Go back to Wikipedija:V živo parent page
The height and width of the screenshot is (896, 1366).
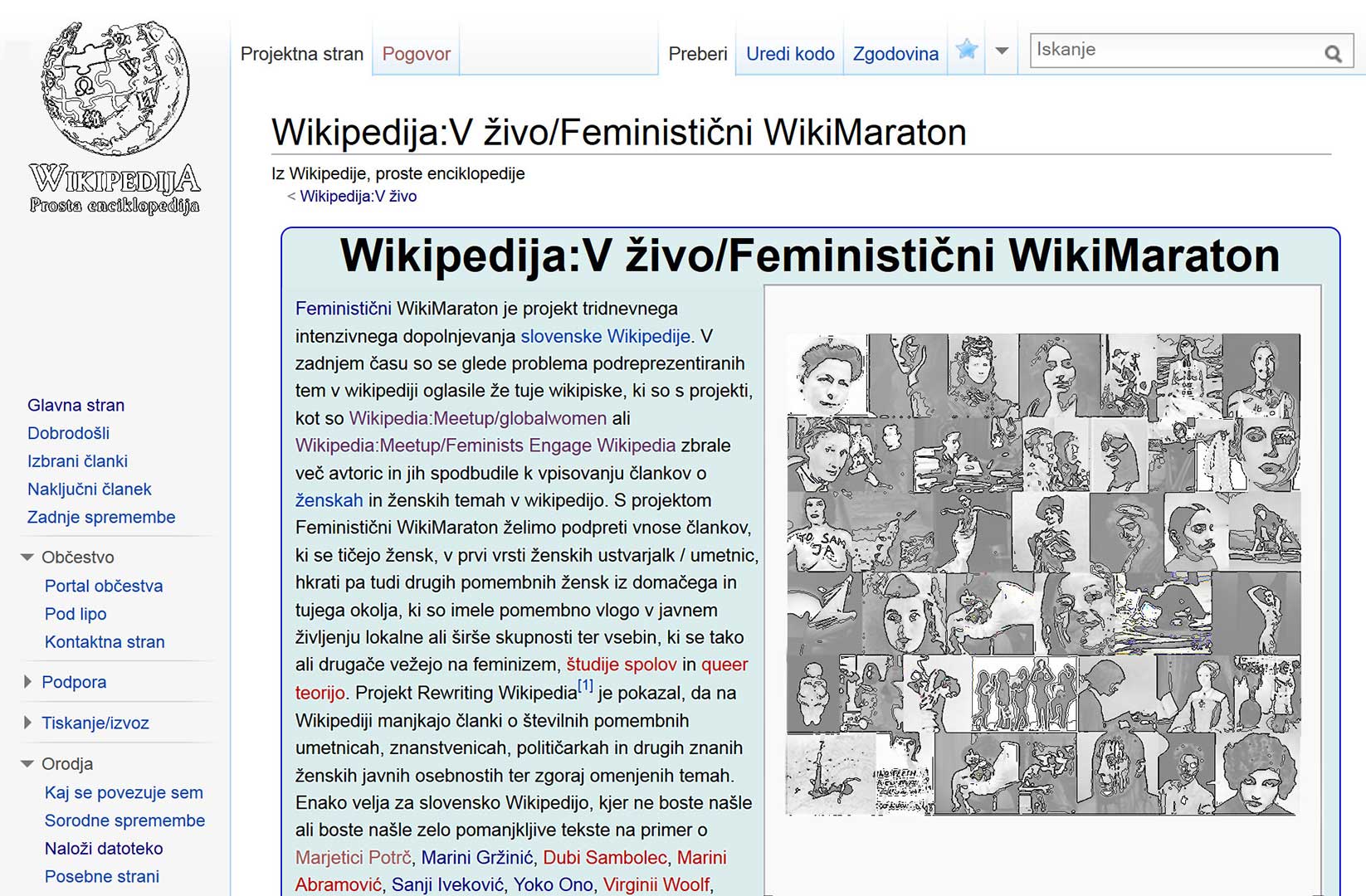point(358,197)
